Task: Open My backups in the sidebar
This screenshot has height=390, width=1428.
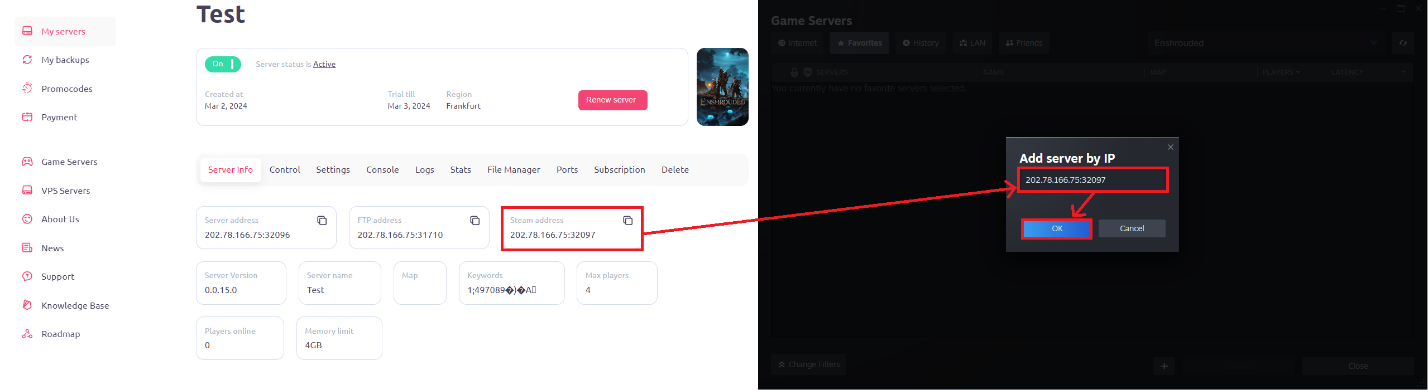Action: [x=66, y=60]
